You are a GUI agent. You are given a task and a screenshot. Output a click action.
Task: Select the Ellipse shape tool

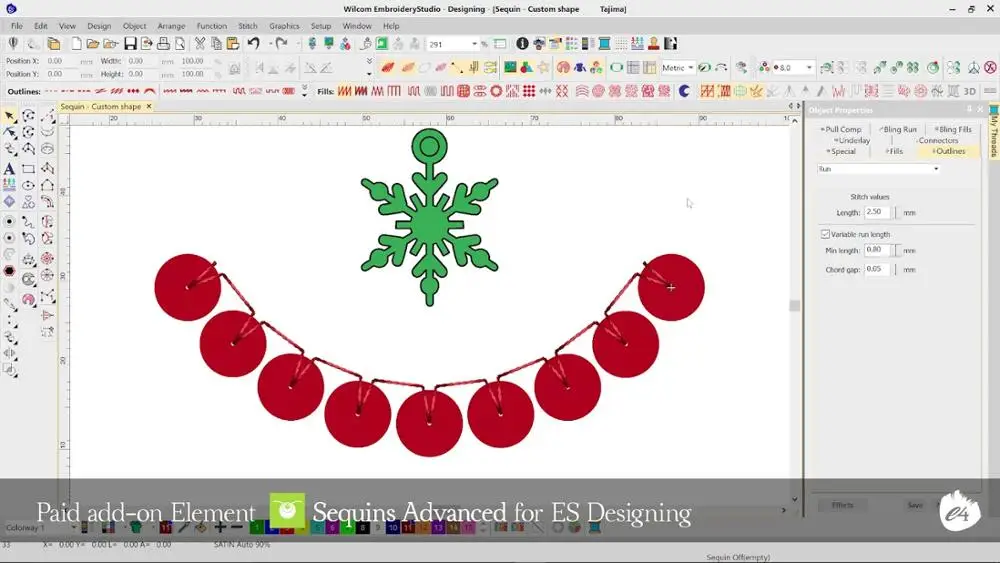[x=28, y=186]
